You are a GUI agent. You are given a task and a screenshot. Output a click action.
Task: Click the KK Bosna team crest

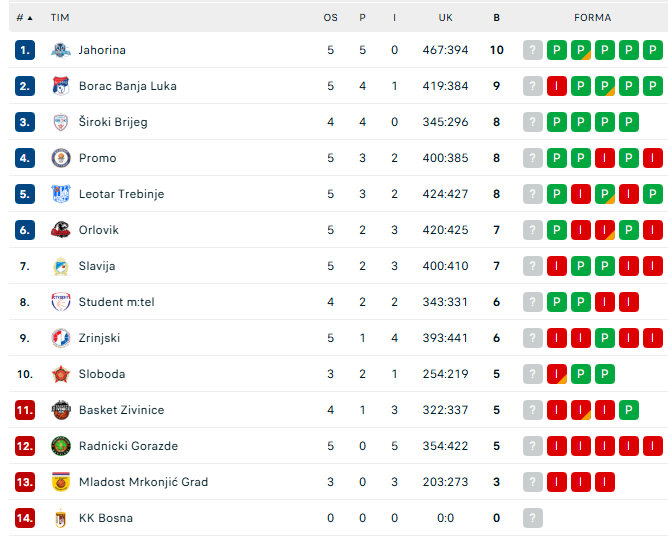click(60, 518)
